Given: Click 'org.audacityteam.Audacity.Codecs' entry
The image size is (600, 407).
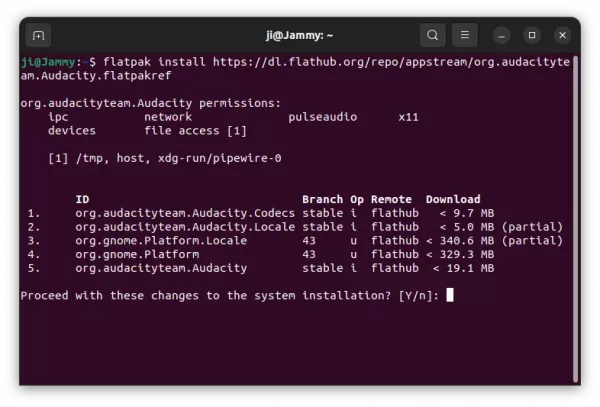Looking at the screenshot, I should [185, 213].
